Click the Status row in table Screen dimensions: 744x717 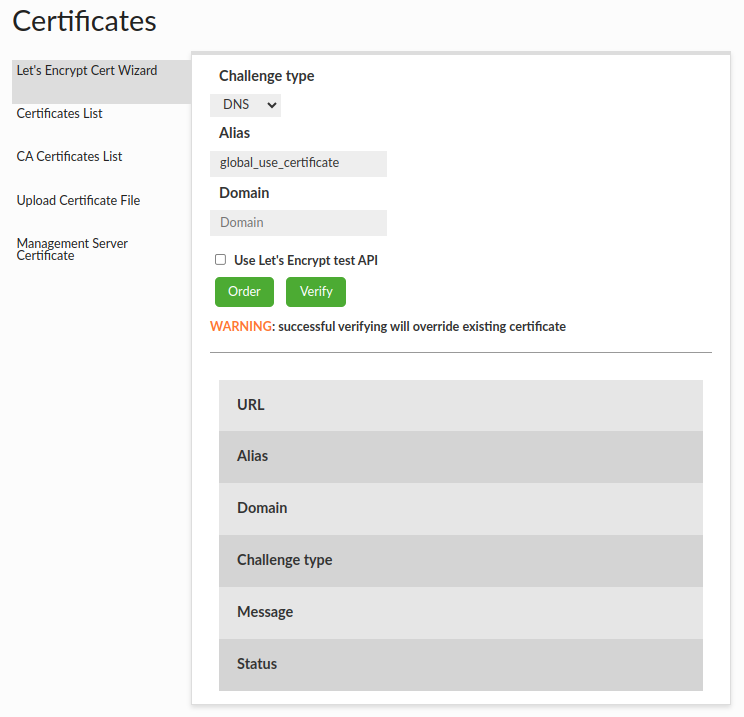coord(460,665)
